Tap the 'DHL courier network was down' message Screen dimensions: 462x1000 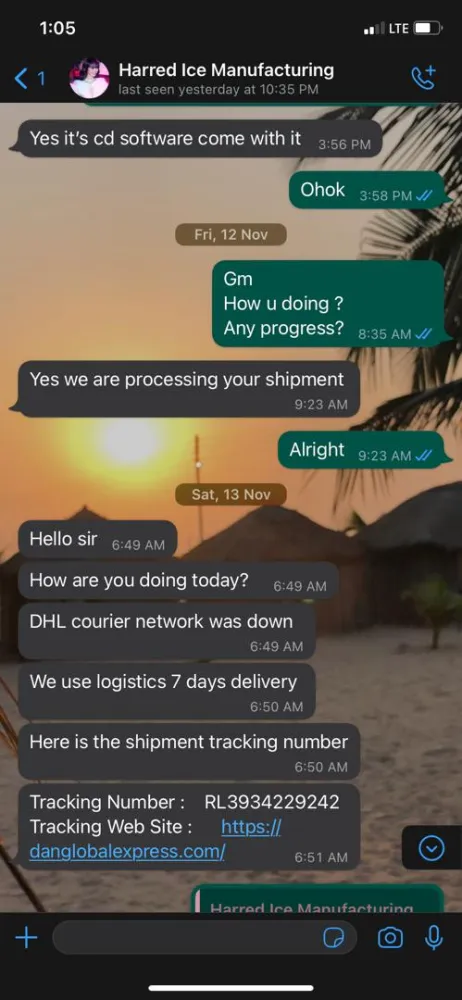click(x=167, y=631)
